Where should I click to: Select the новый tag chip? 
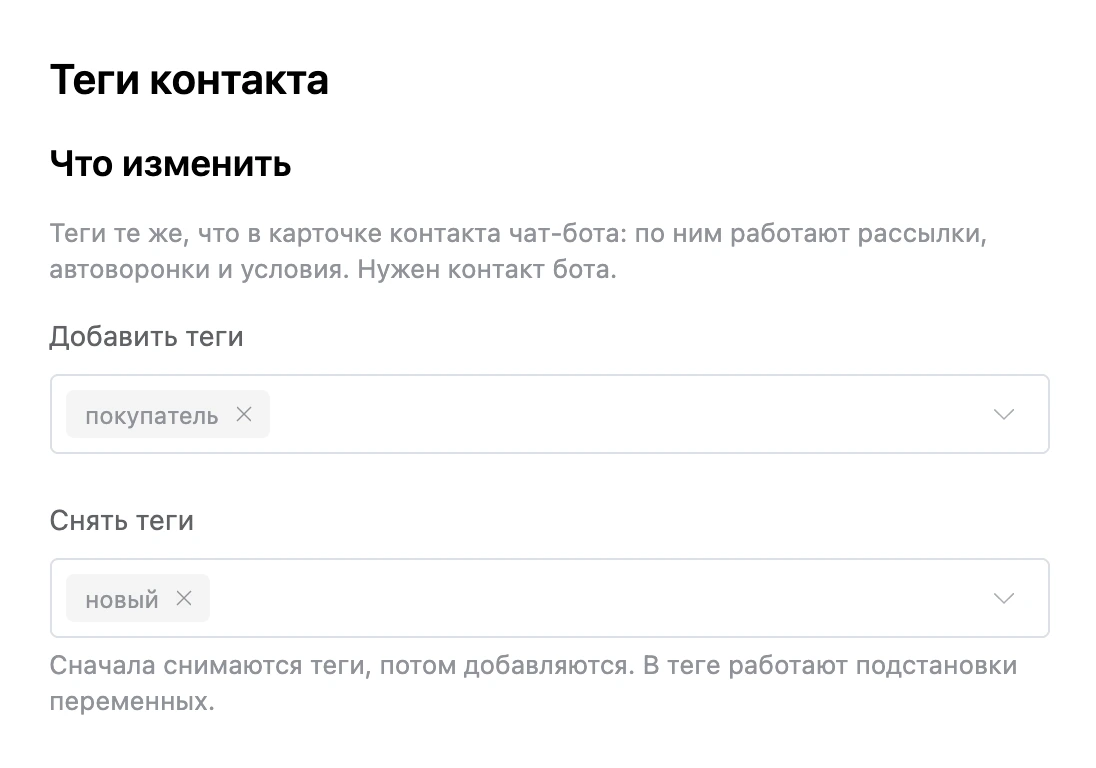pyautogui.click(x=138, y=598)
